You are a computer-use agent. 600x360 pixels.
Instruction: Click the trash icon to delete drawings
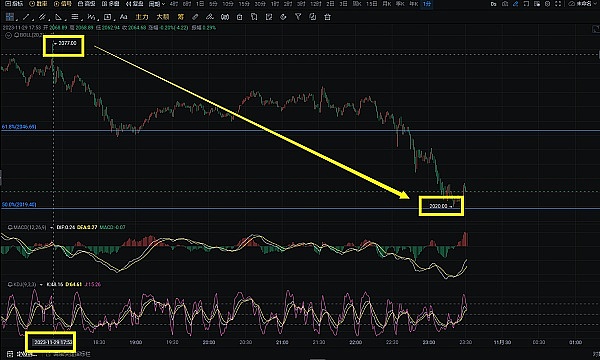coord(328,17)
